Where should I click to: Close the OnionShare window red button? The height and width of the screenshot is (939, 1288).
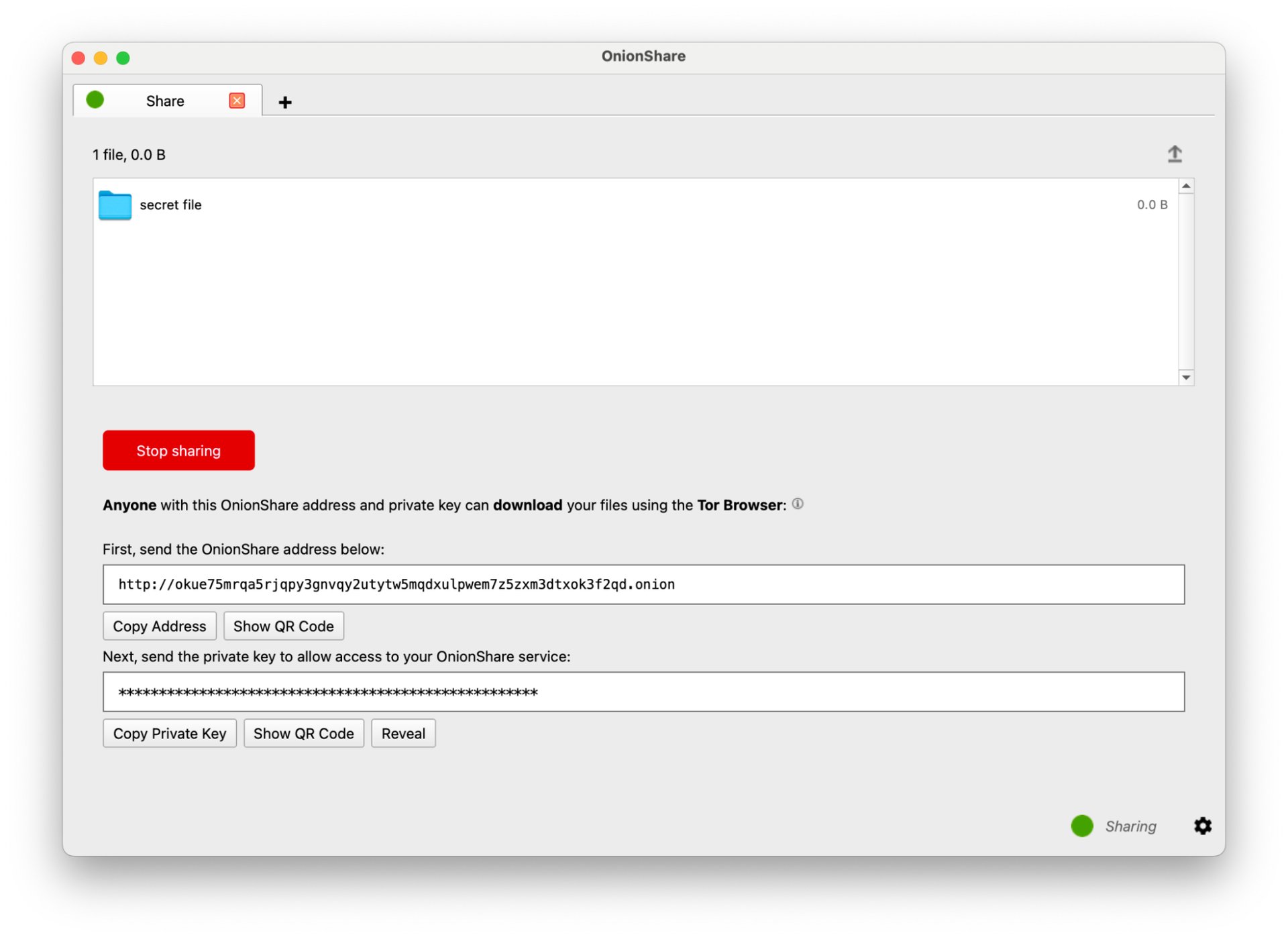click(x=78, y=58)
